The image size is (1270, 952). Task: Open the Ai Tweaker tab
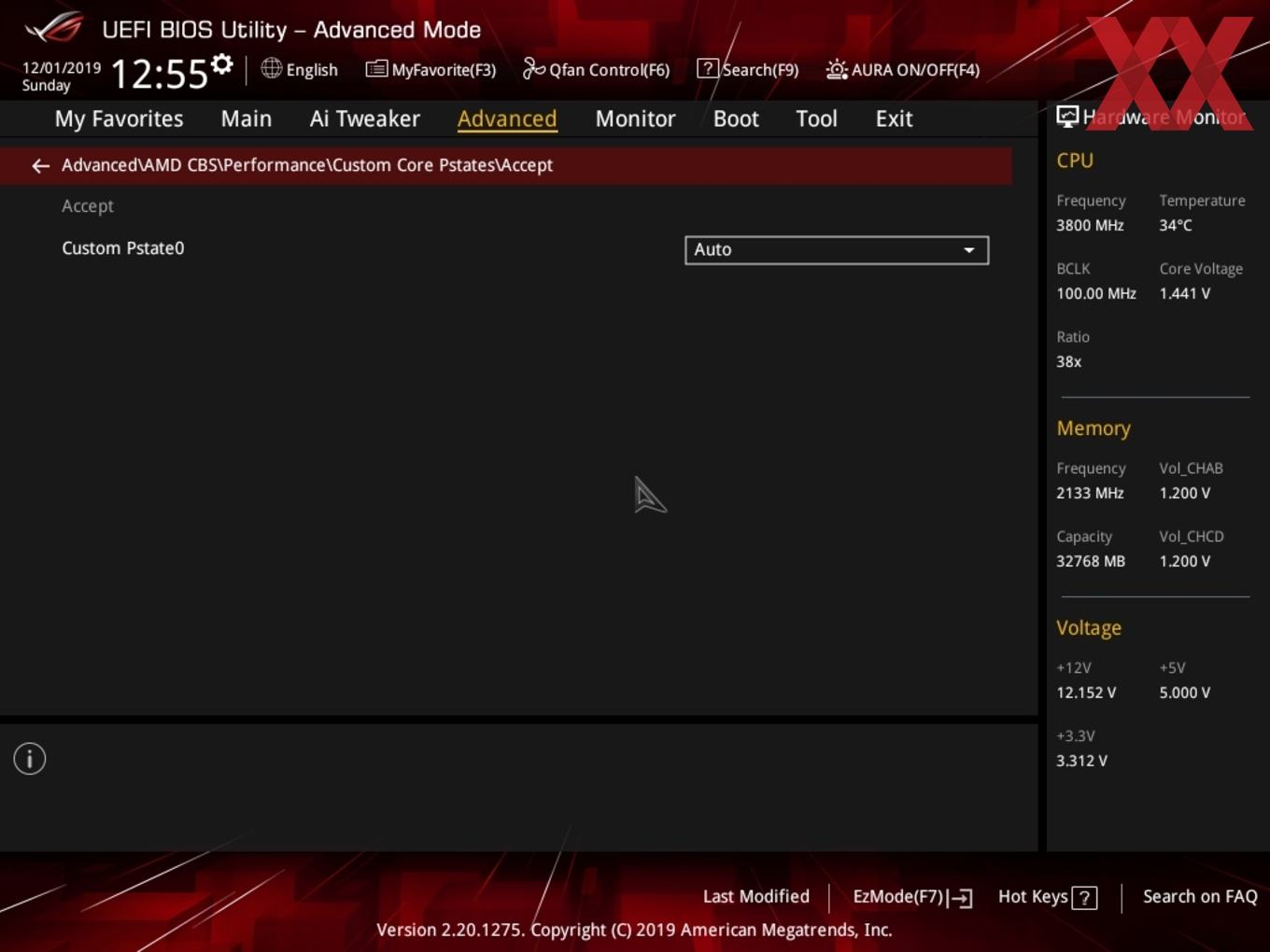click(365, 119)
